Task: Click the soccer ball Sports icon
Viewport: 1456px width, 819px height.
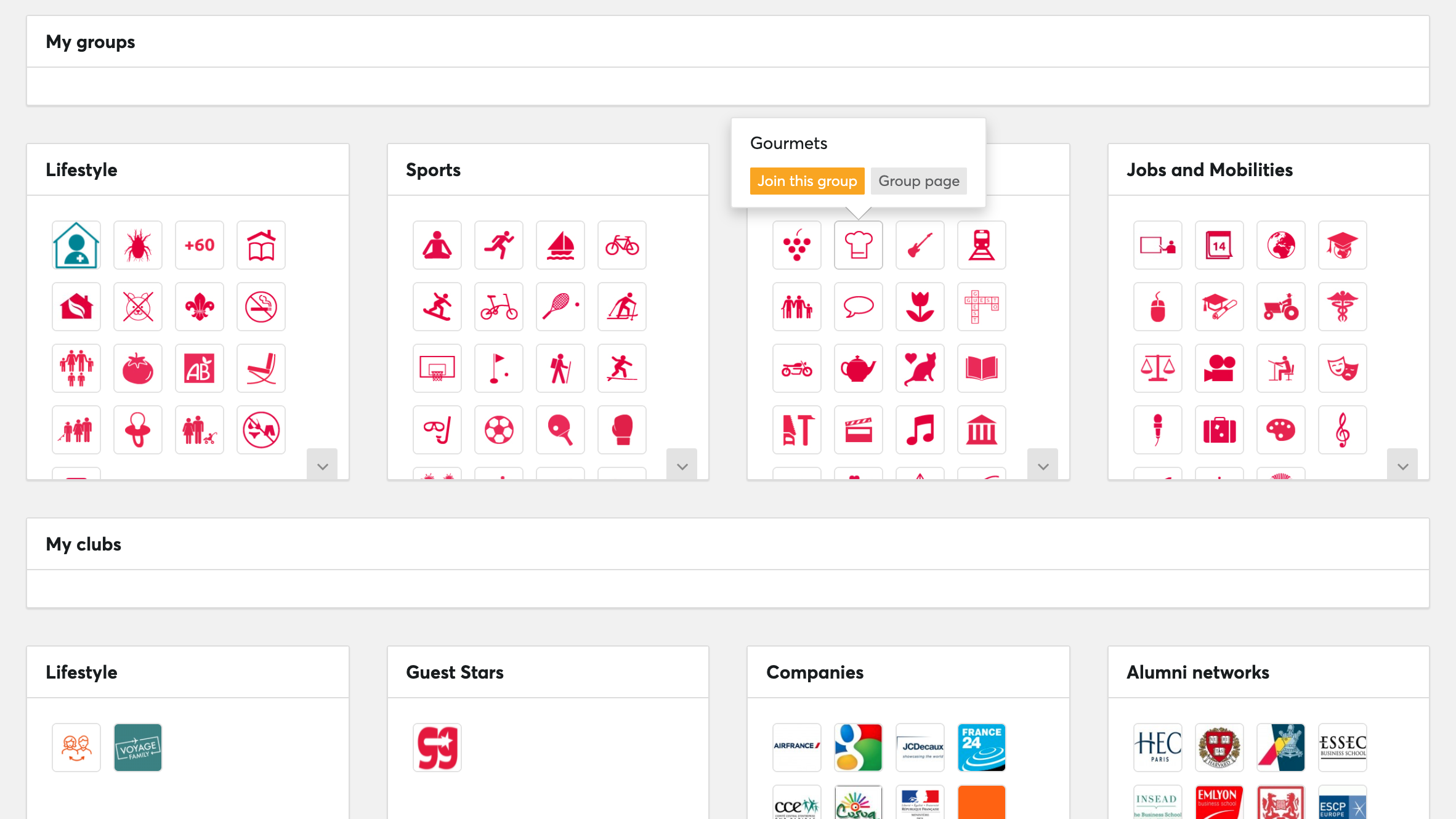Action: tap(499, 430)
